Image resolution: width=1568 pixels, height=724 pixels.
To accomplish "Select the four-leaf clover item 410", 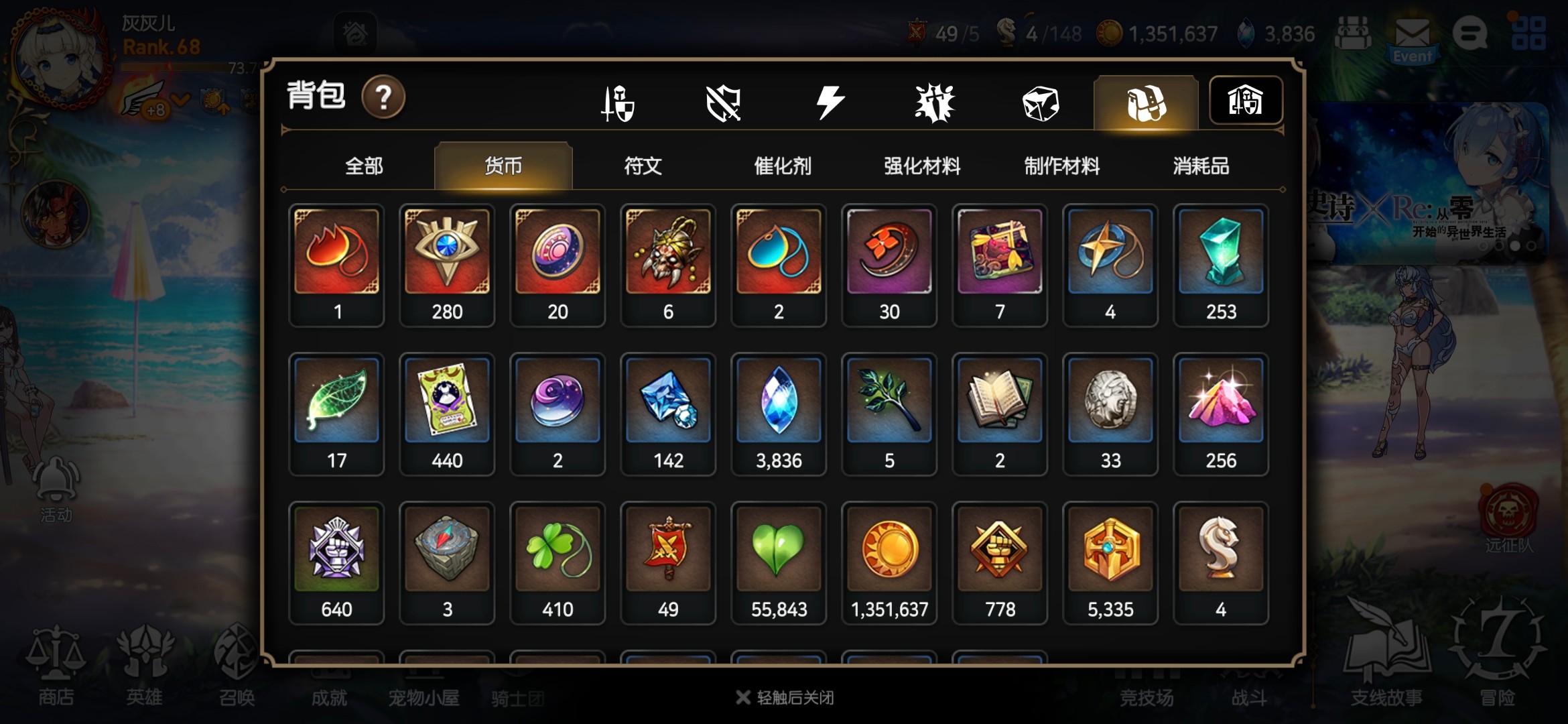I will tap(558, 563).
